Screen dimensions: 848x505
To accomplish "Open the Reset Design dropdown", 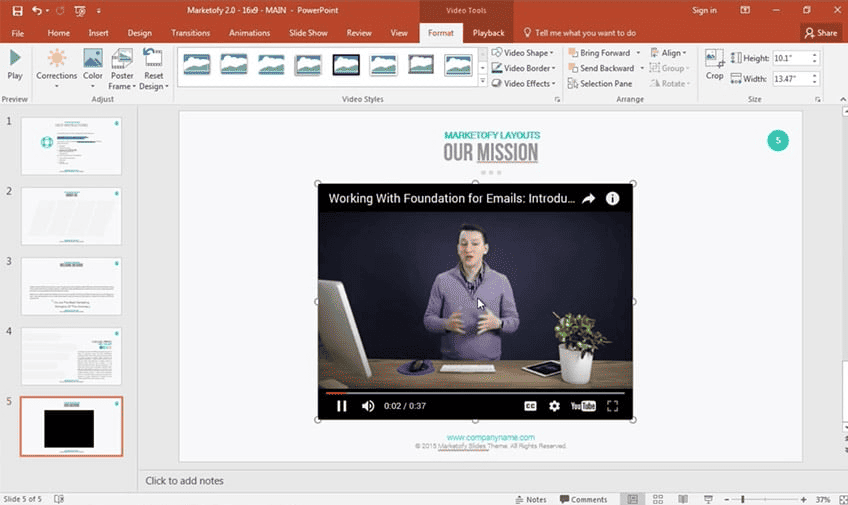I will point(154,69).
